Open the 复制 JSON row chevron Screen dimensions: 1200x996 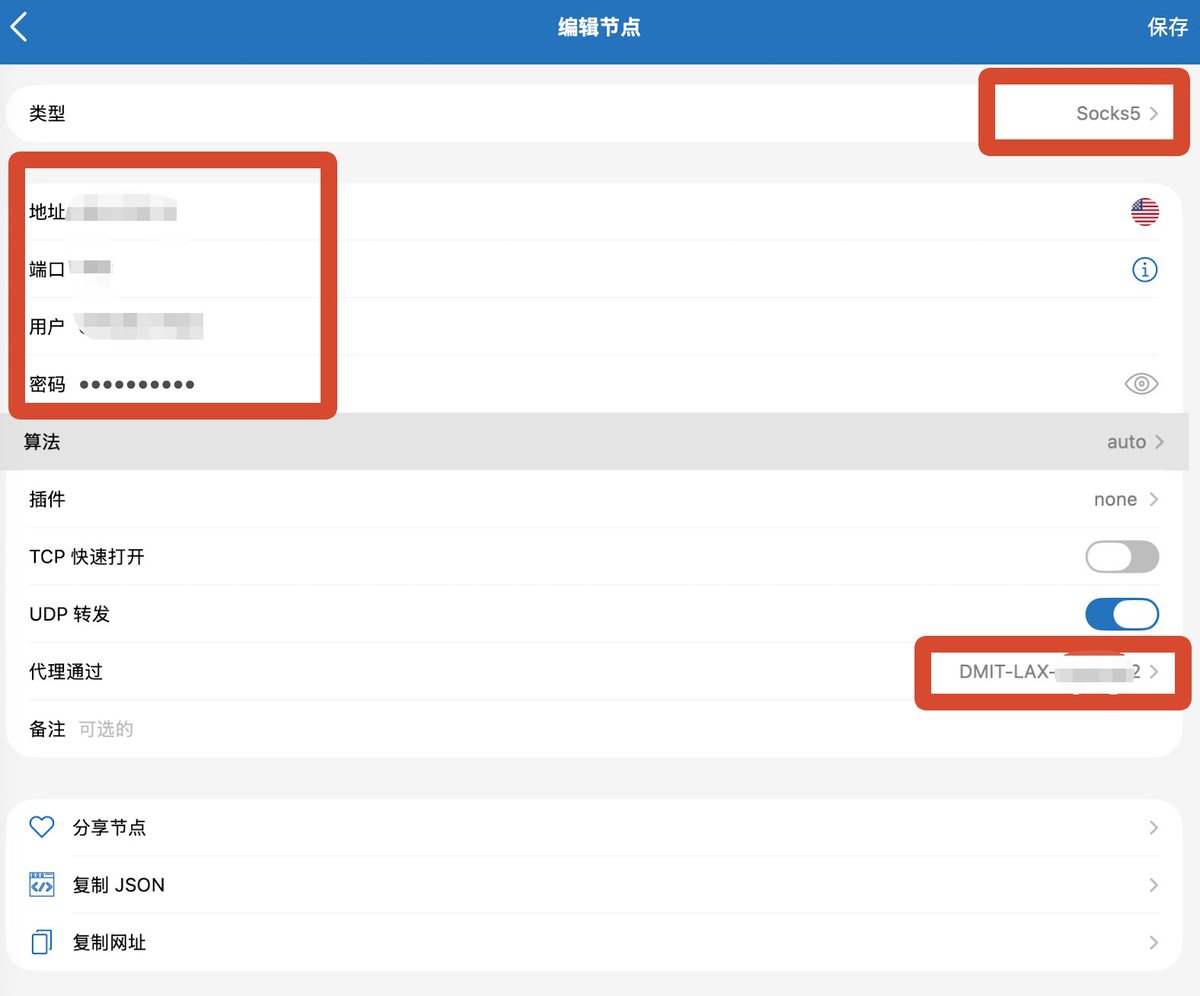1153,885
